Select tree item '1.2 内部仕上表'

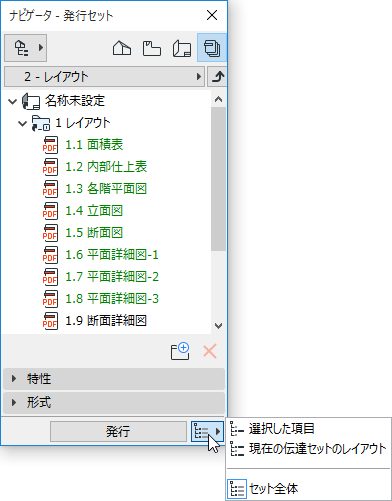click(106, 167)
